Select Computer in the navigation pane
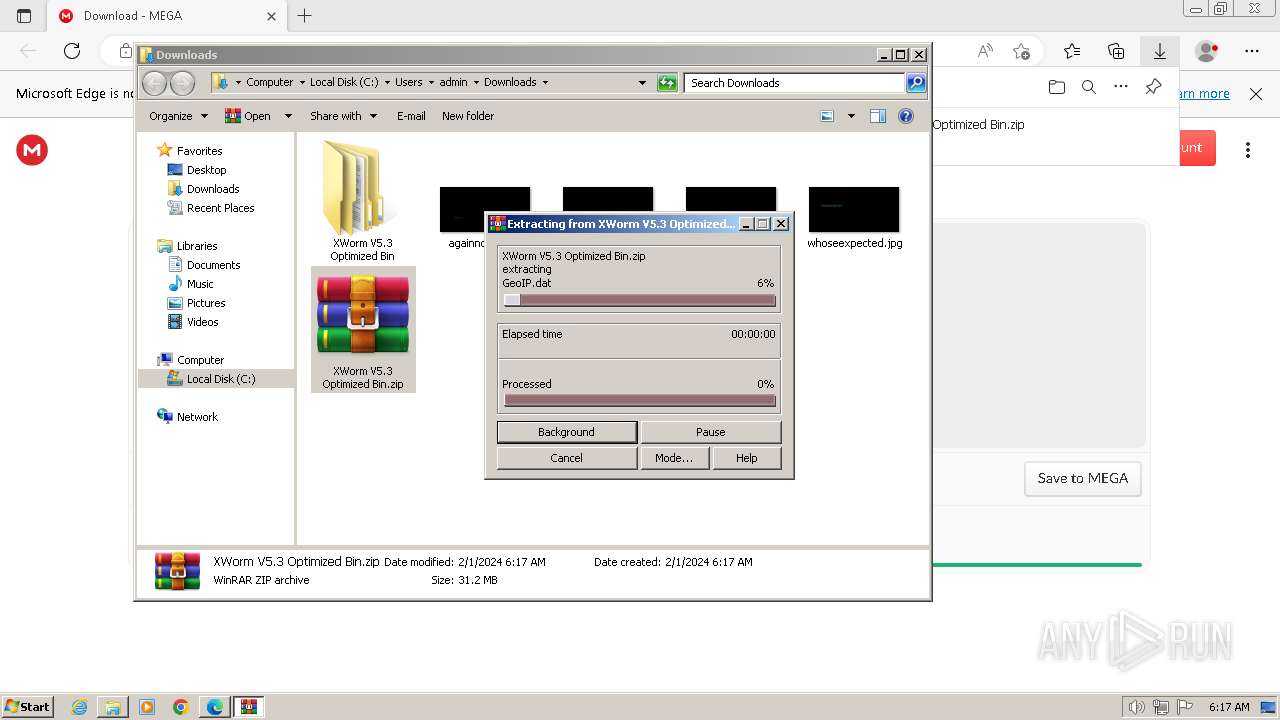 coord(200,360)
